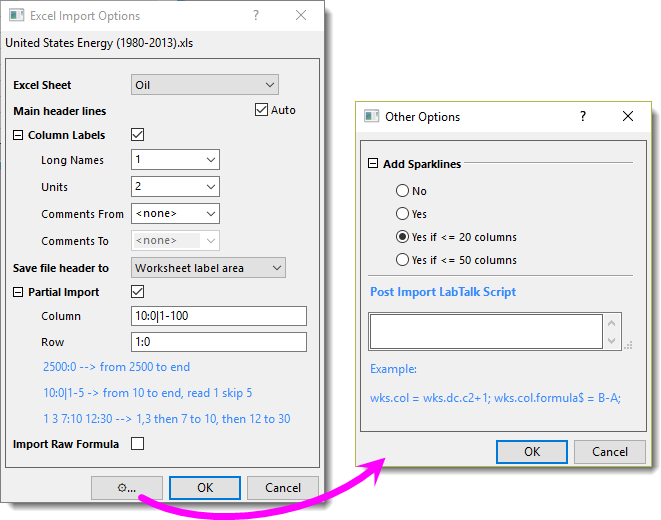661x520 pixels.
Task: Select the 'No' sparklines radio option
Action: coord(402,191)
